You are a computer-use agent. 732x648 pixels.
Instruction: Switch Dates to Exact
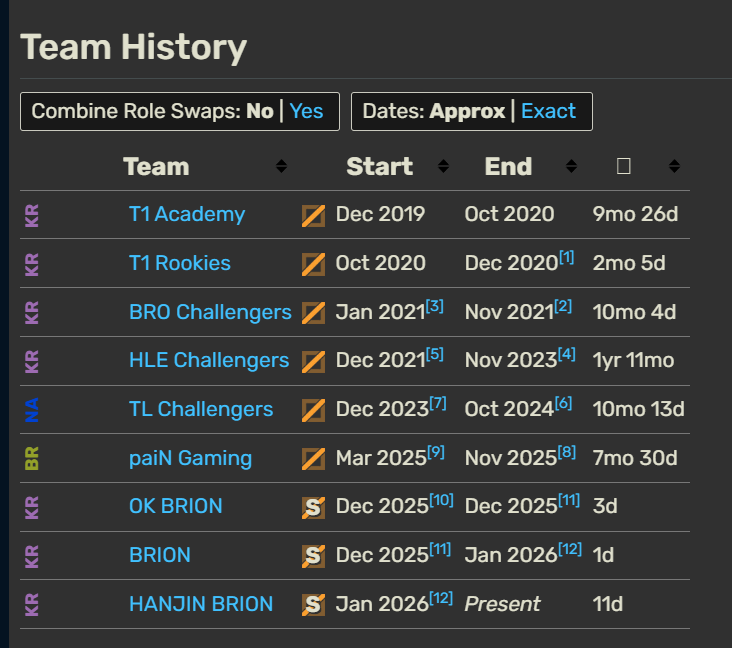pyautogui.click(x=548, y=111)
